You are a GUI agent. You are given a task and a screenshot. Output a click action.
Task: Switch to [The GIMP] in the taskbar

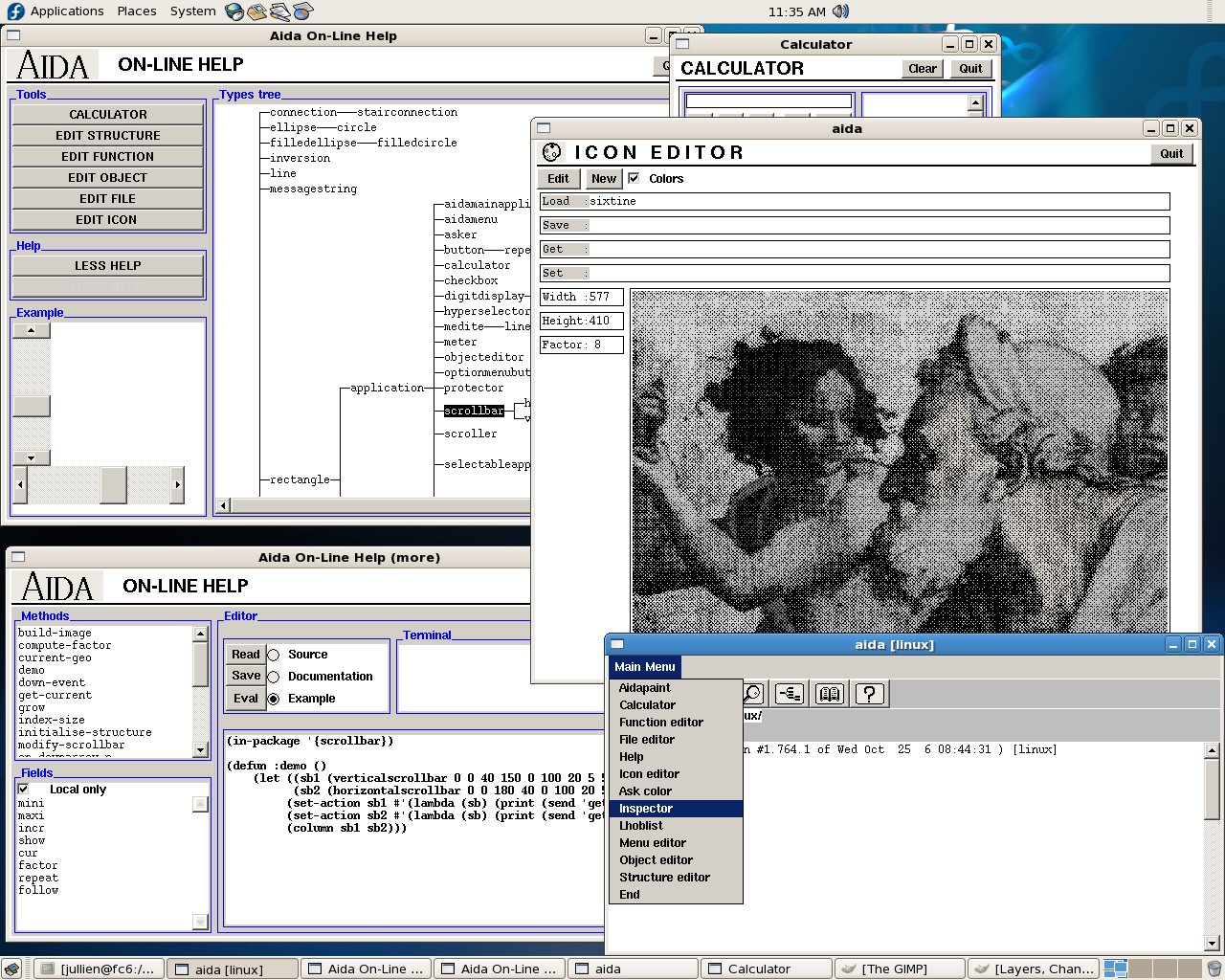click(900, 969)
